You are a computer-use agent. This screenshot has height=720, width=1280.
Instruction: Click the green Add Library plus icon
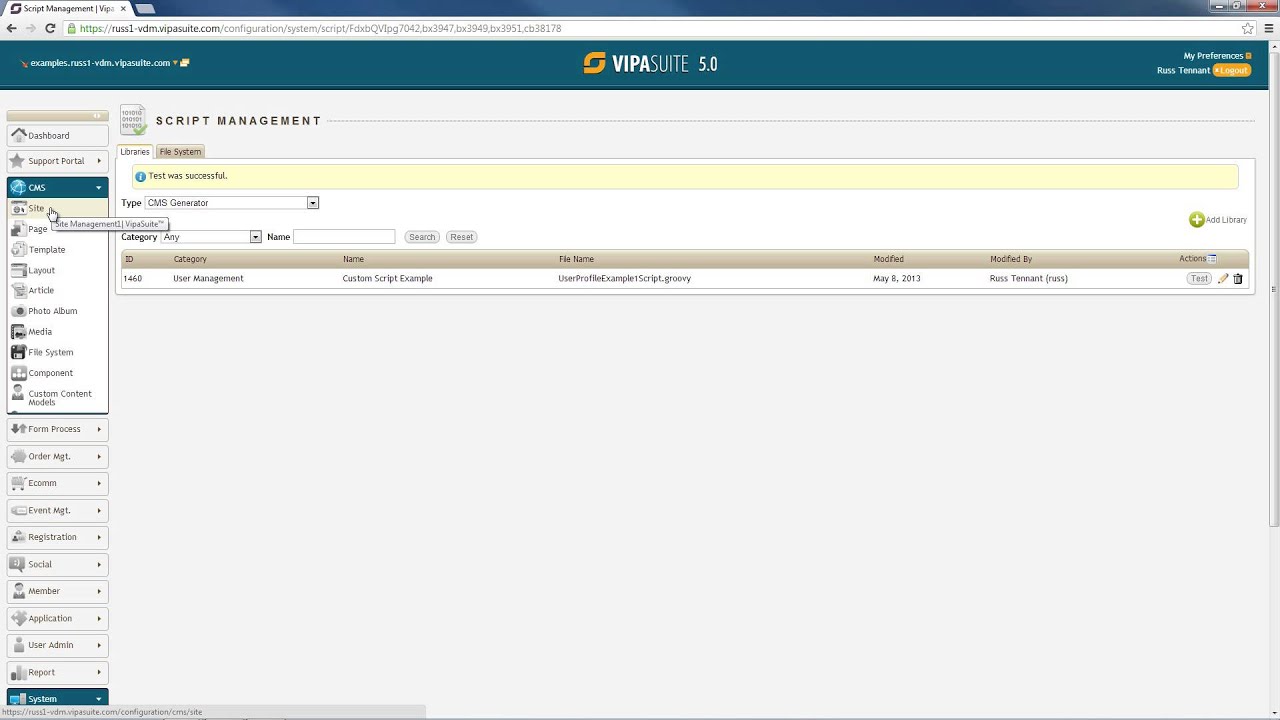click(x=1196, y=220)
